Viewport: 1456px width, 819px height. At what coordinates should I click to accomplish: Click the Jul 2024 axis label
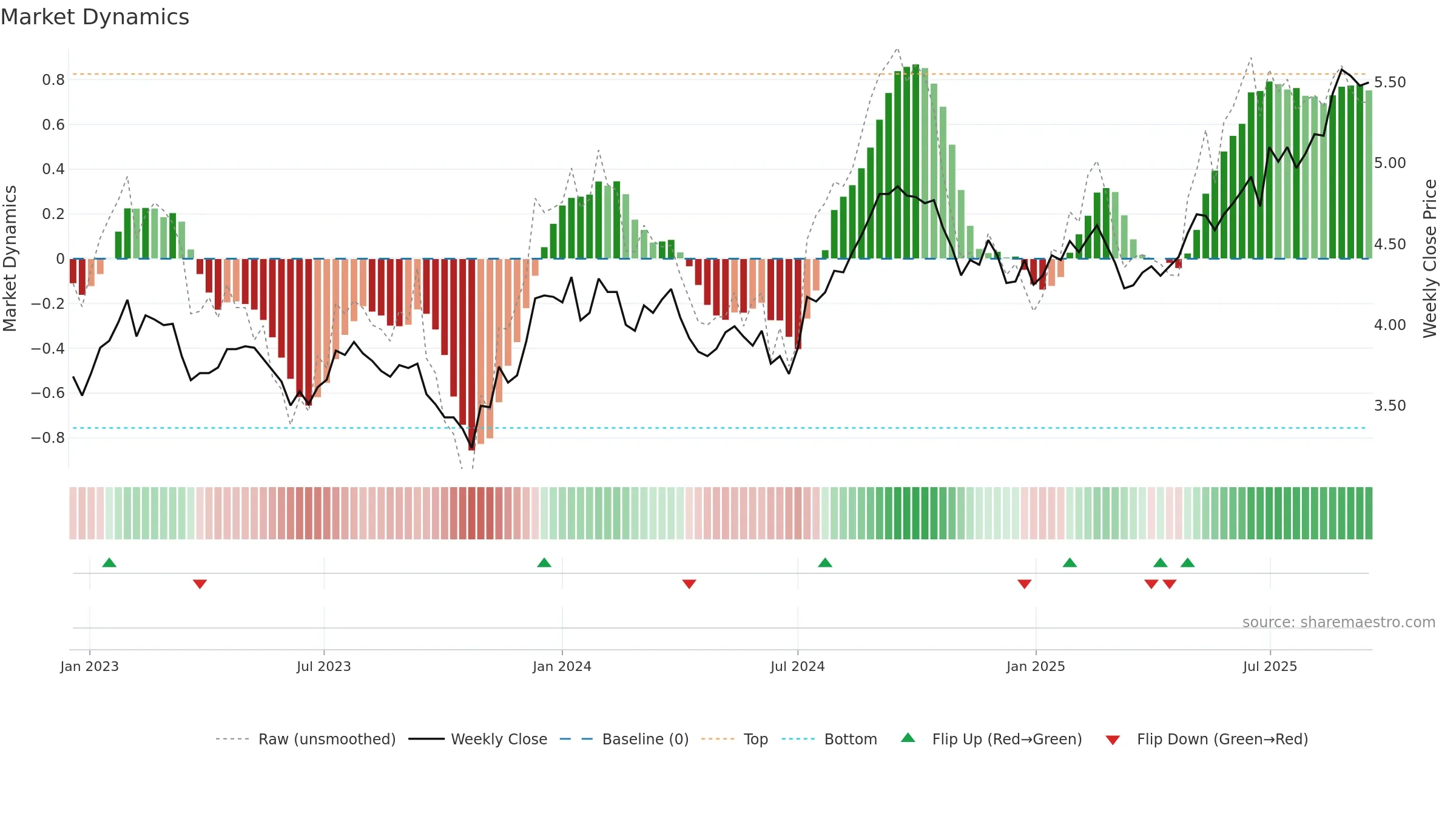pyautogui.click(x=798, y=666)
